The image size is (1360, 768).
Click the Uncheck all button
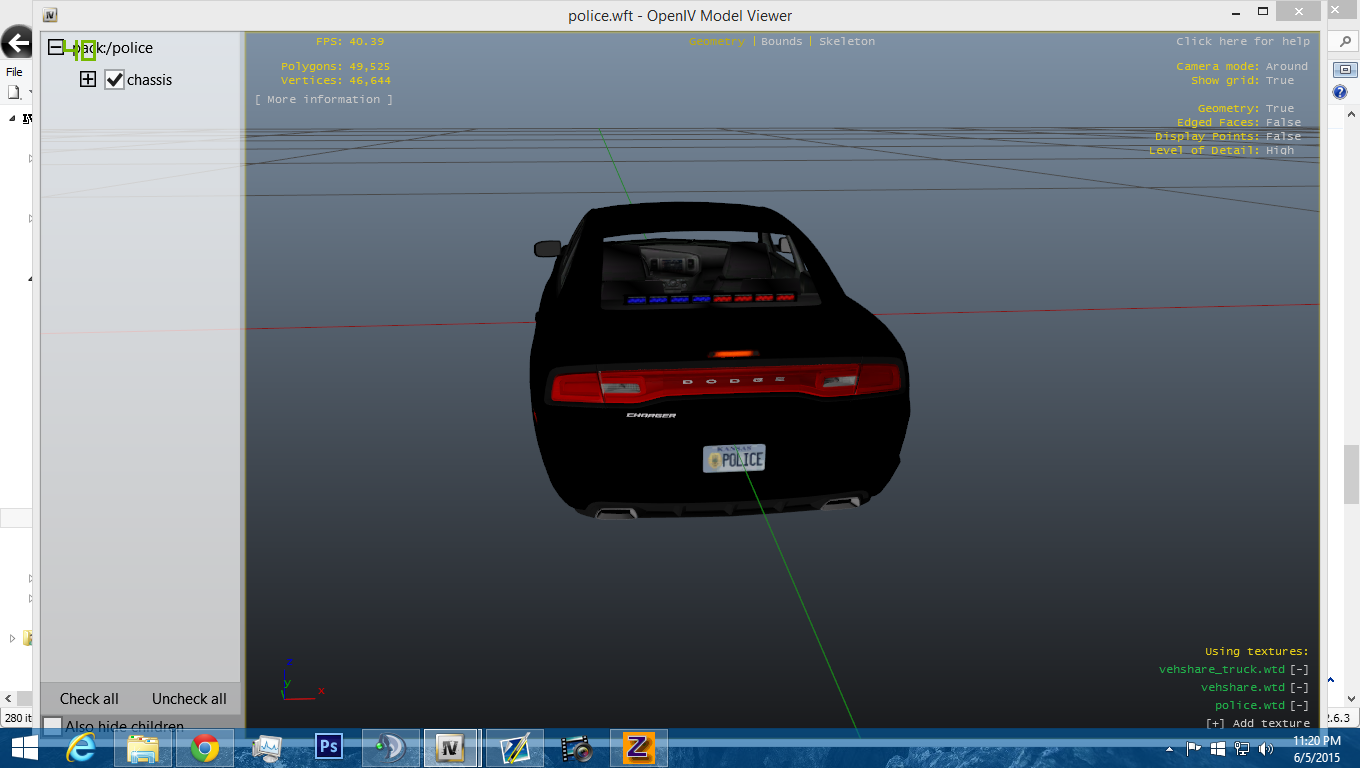point(189,699)
